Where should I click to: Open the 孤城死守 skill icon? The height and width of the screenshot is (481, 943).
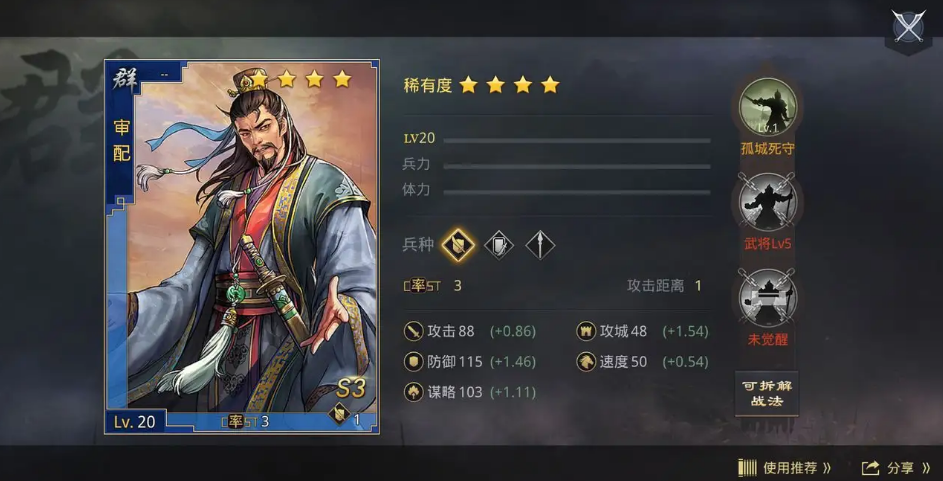767,107
